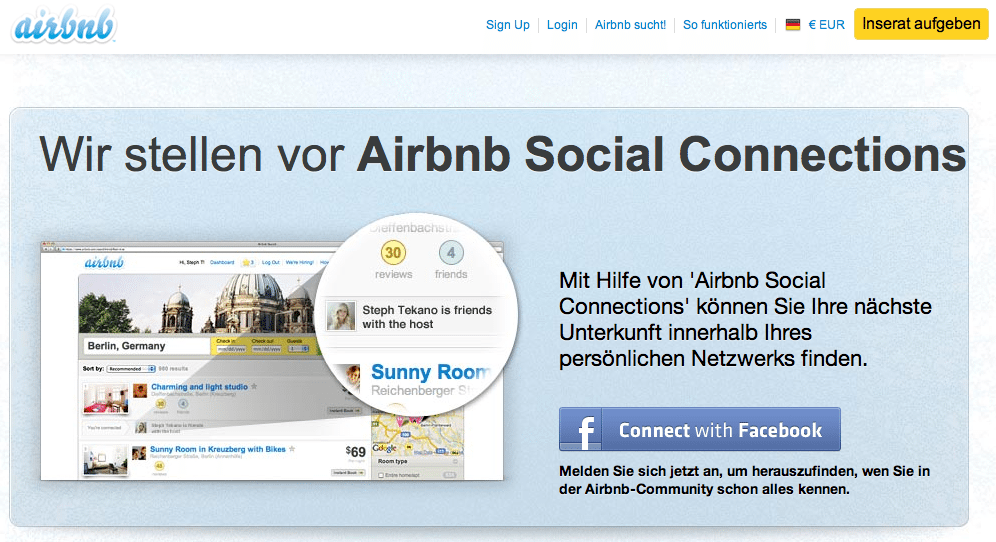The image size is (996, 542).
Task: Click the Social Connections preview screenshot
Action: tap(272, 360)
